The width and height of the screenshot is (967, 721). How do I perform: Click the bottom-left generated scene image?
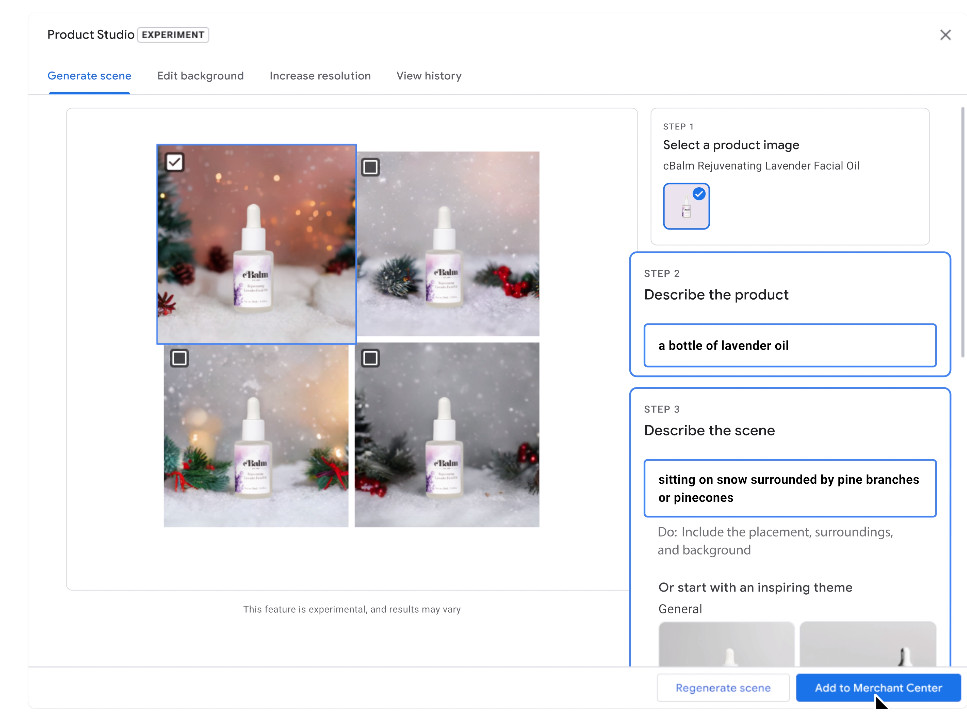(256, 434)
